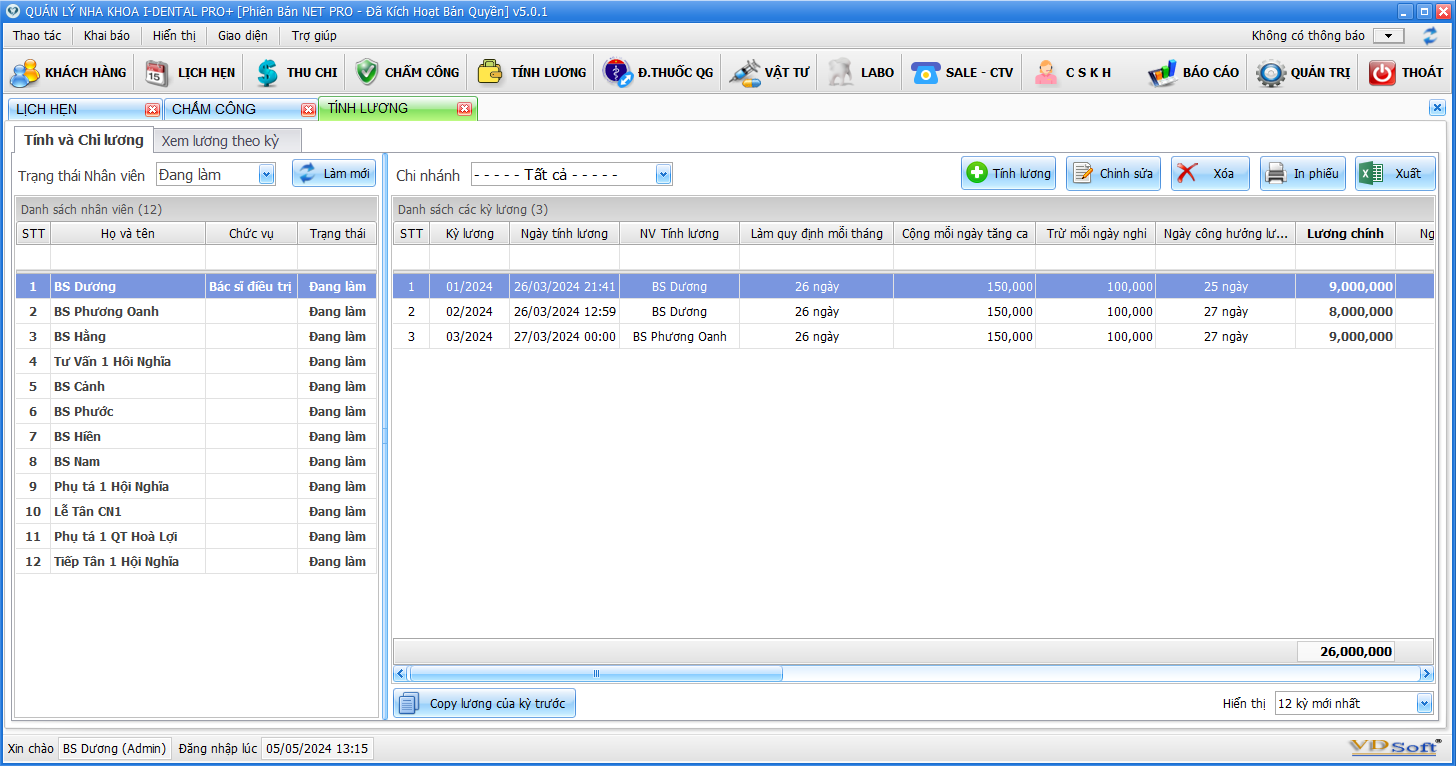This screenshot has width=1456, height=766.
Task: Select employee BS Hằng
Action: pos(196,336)
